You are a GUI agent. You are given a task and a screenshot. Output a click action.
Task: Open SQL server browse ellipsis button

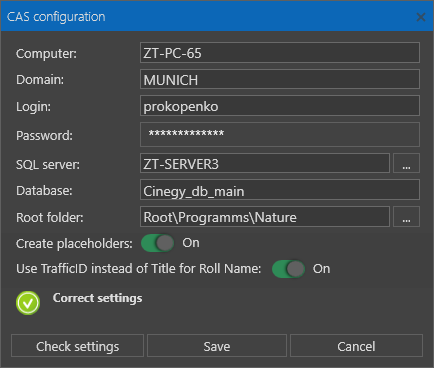(x=406, y=163)
